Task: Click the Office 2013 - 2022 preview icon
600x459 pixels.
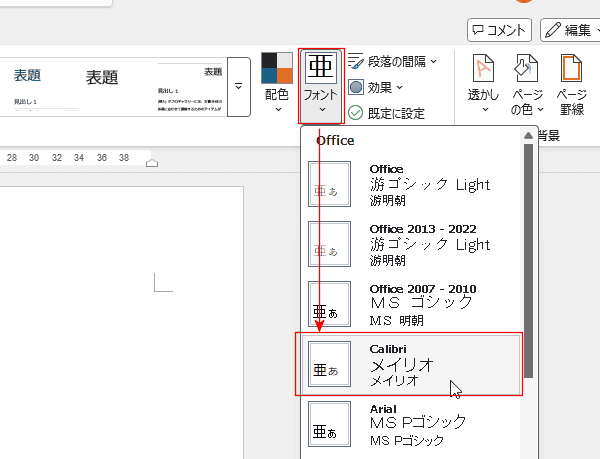Action: pos(329,244)
